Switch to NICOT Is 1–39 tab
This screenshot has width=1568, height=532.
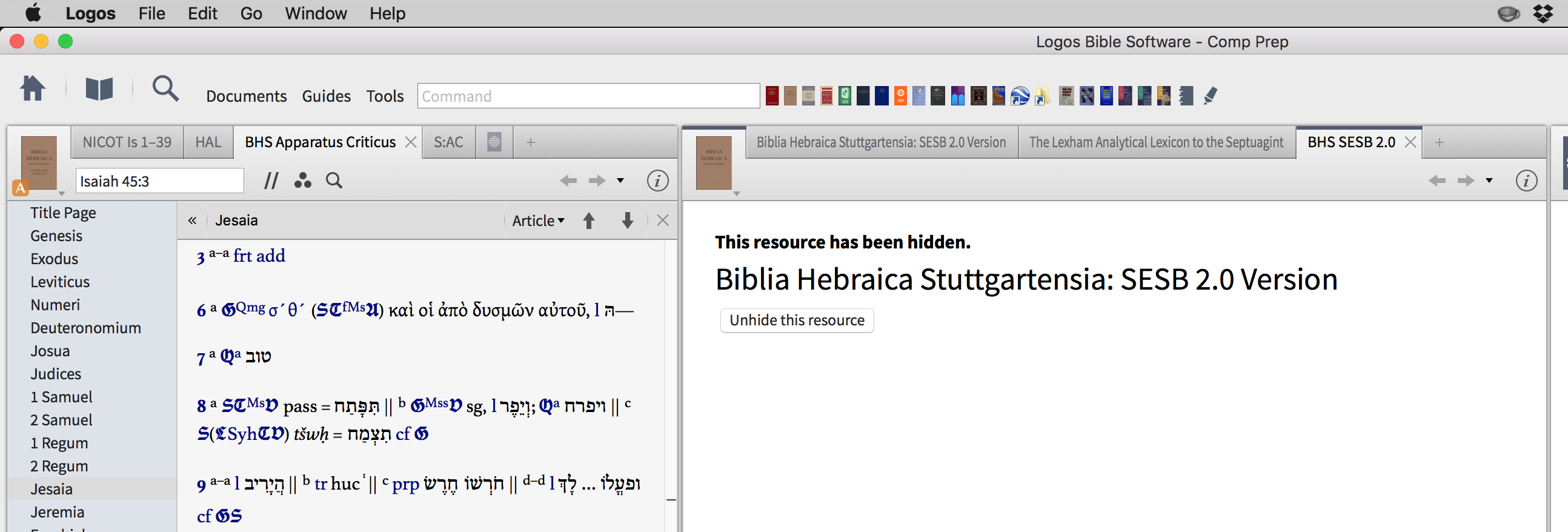click(x=127, y=142)
